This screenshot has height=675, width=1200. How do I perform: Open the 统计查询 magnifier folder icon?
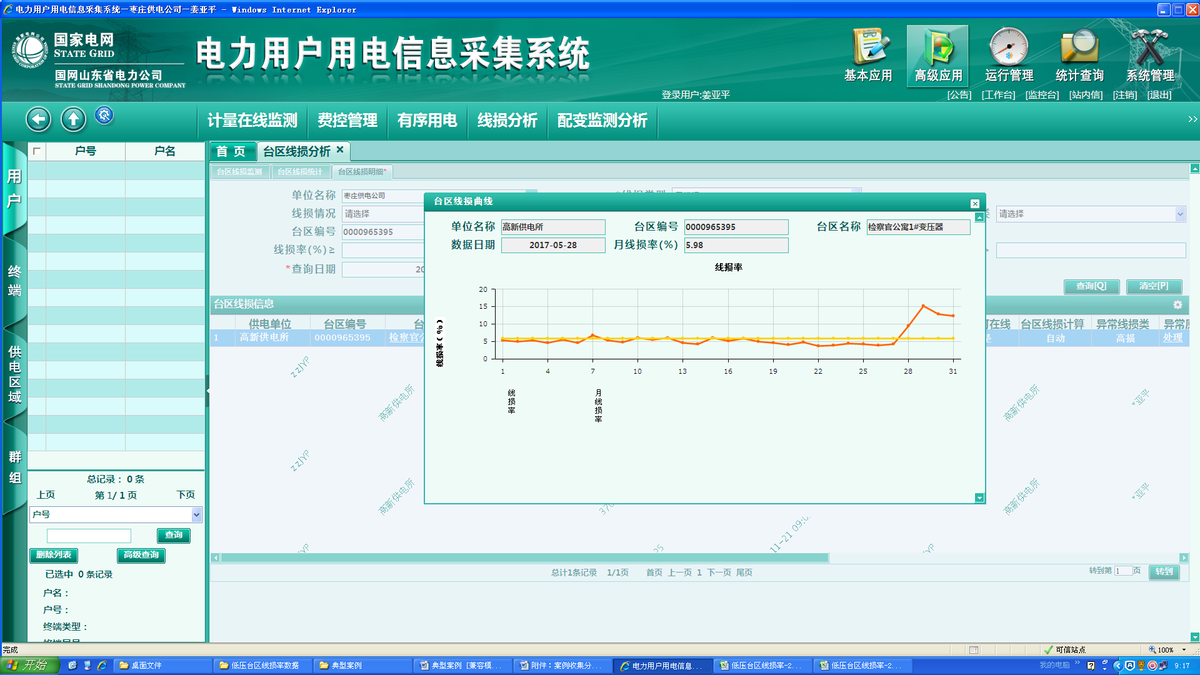point(1079,48)
